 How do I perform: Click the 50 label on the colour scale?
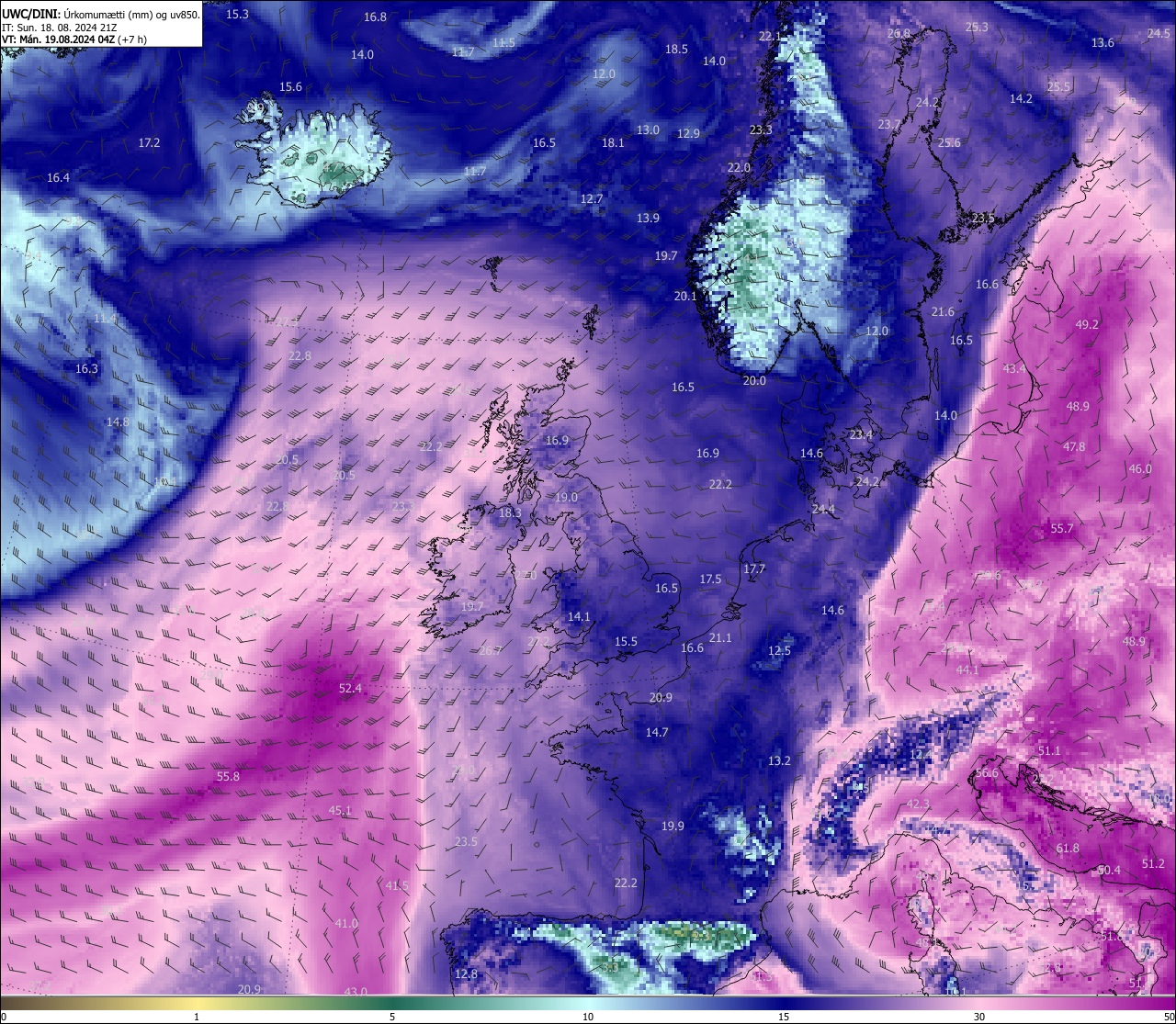1169,1017
